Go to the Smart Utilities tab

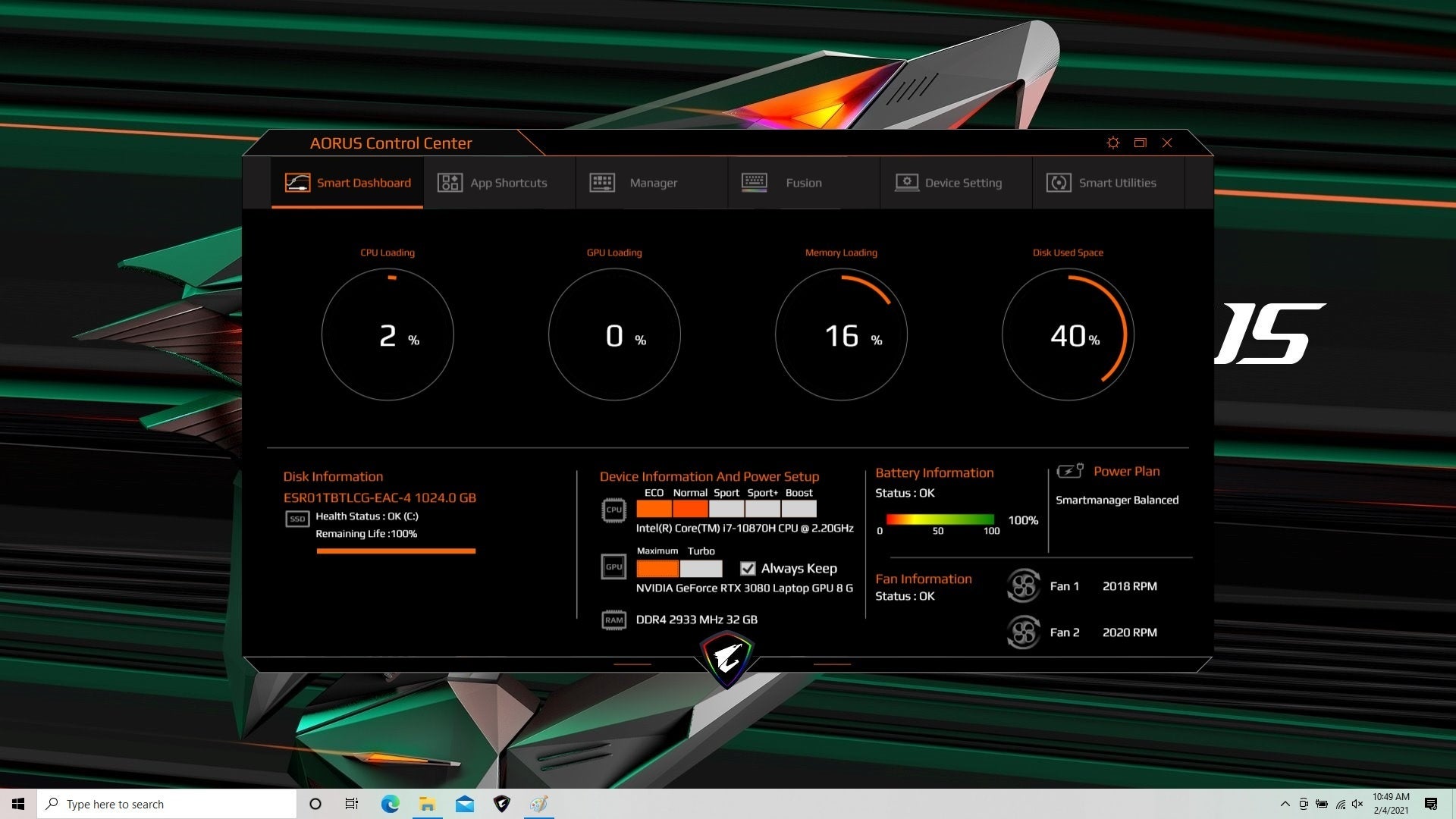[x=1108, y=183]
